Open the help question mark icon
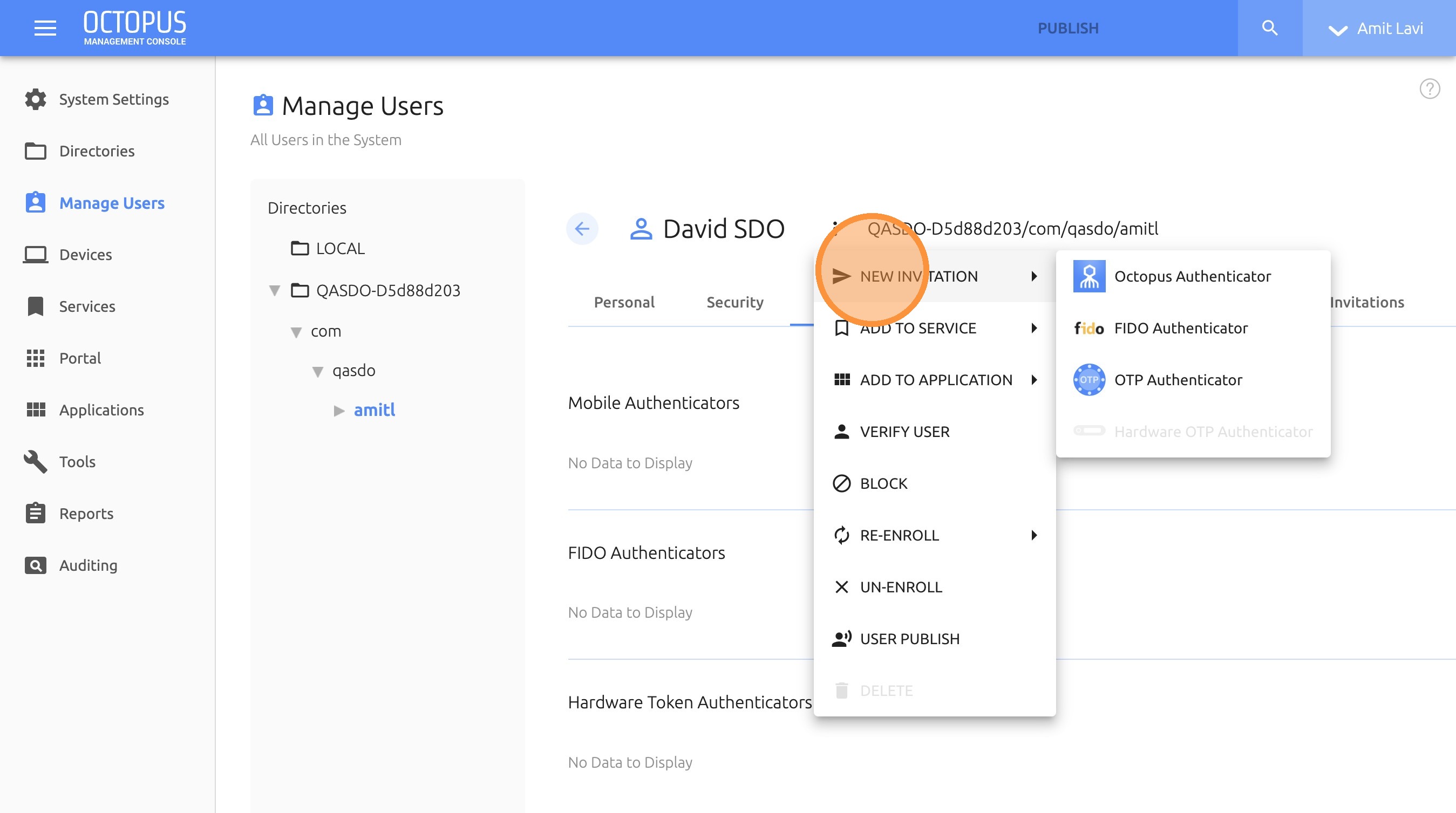1456x813 pixels. [x=1430, y=88]
